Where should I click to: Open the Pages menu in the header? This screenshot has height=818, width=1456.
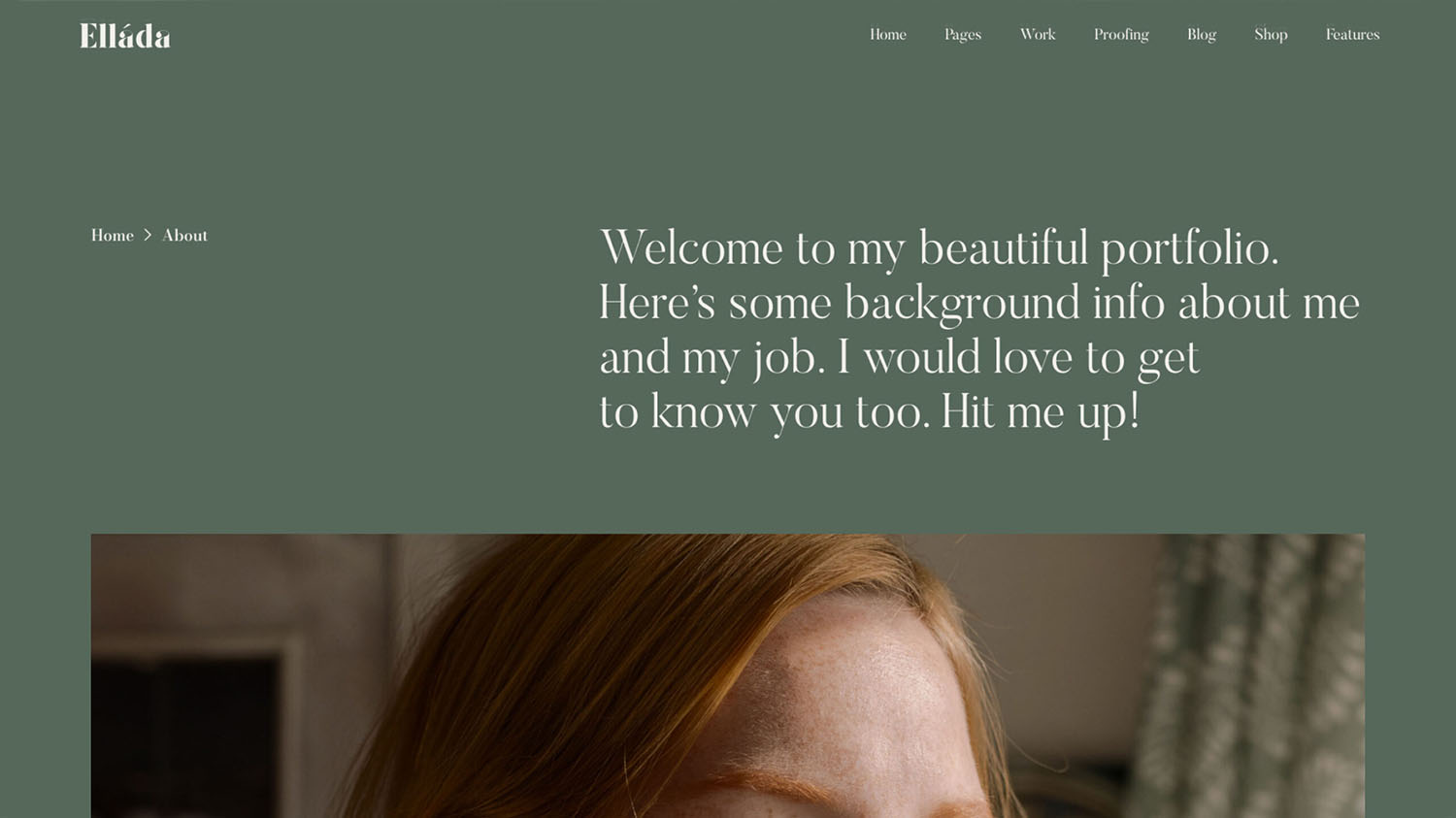point(962,35)
